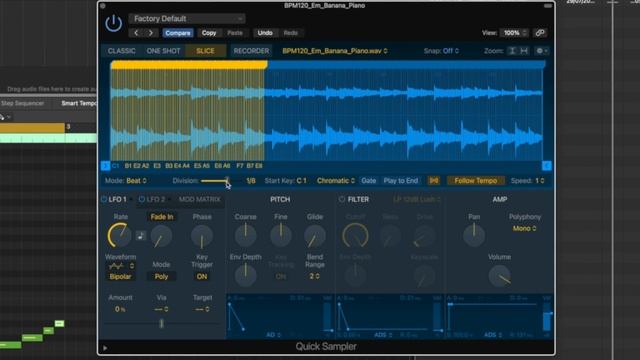The image size is (640, 360).
Task: Click the link icon beside View
Action: (540, 33)
